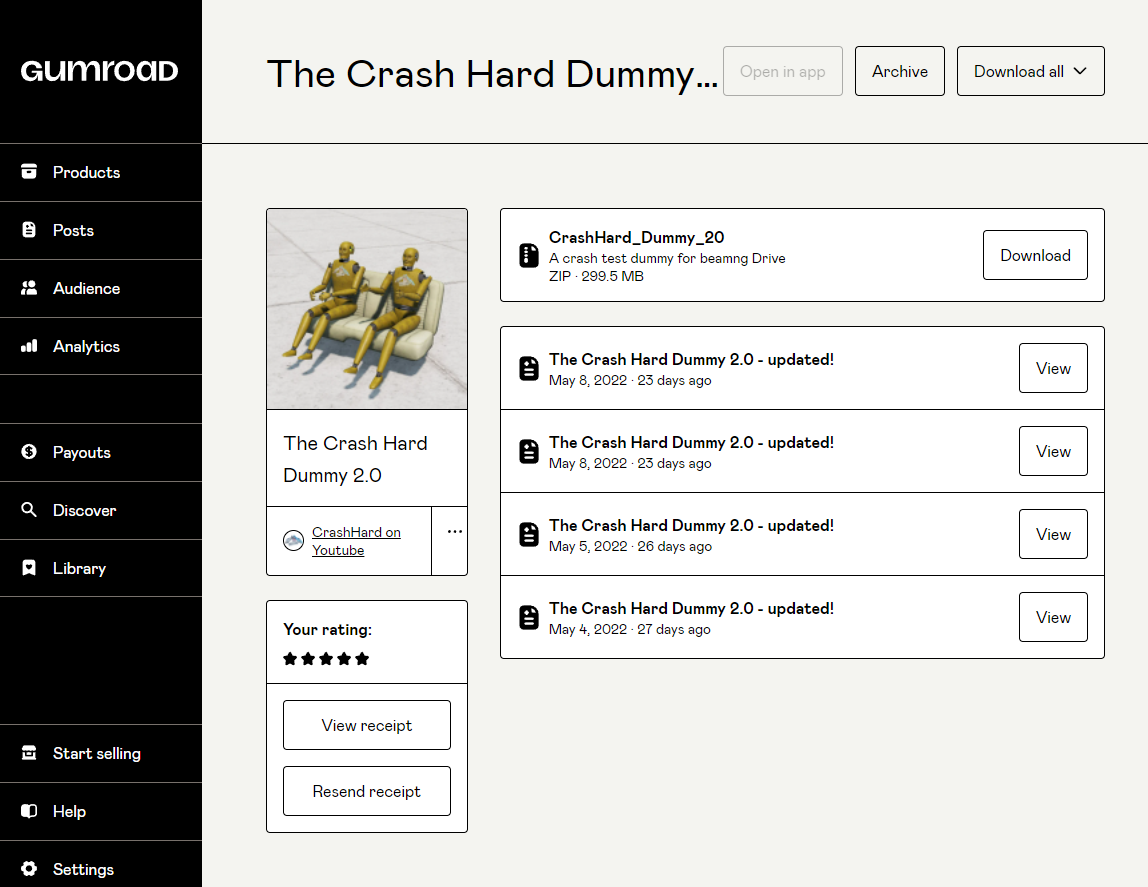
Task: Open the Payouts dollar icon
Action: (x=29, y=452)
